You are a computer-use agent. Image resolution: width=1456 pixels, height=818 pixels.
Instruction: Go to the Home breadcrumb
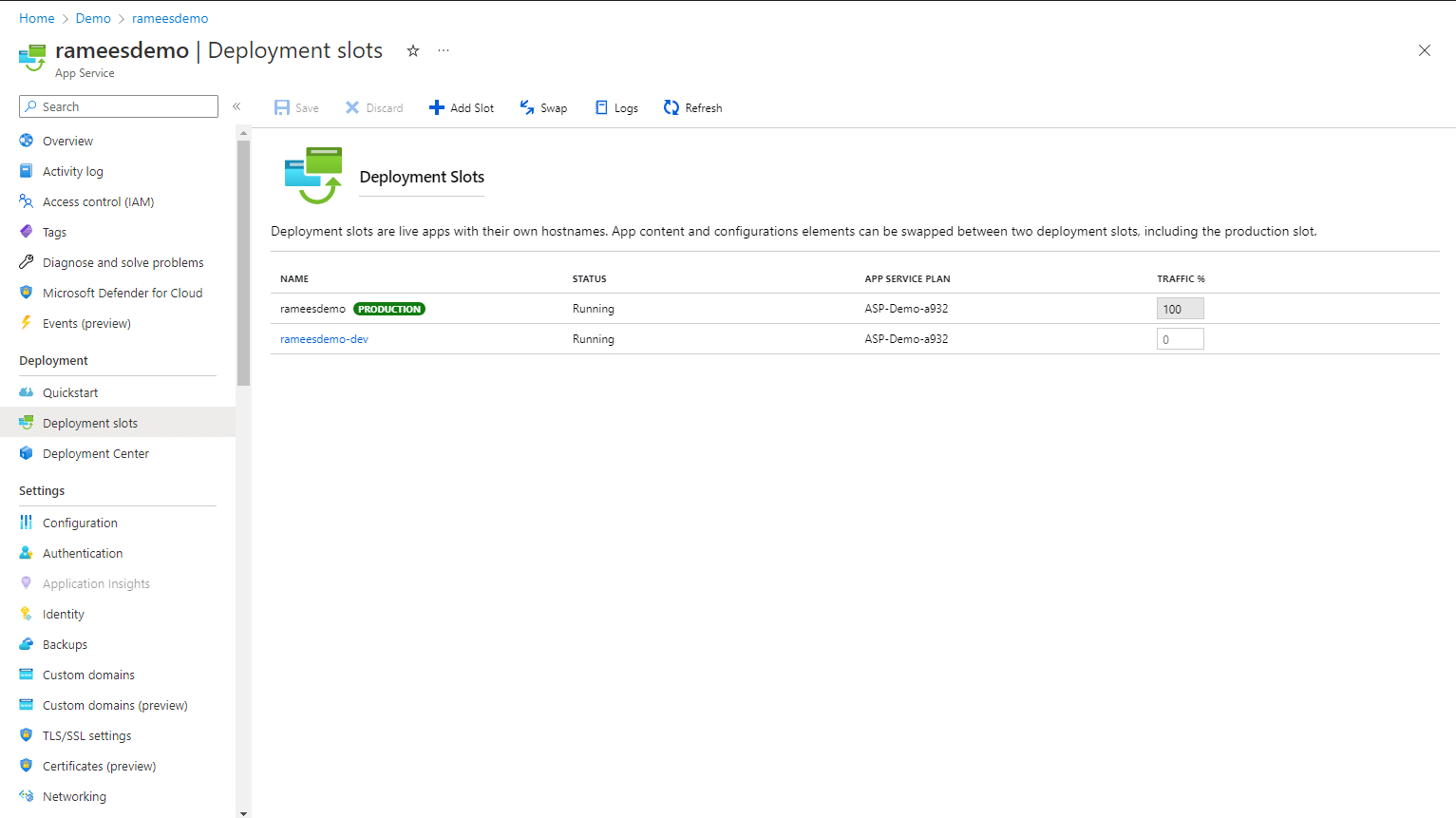[37, 18]
